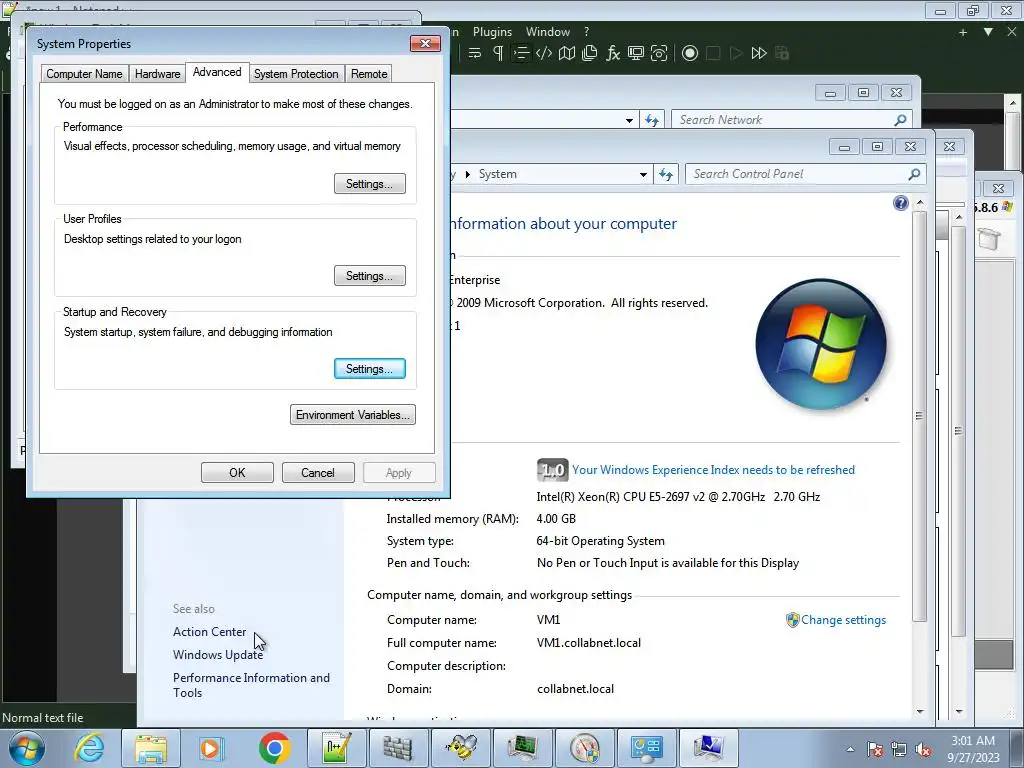
Task: Toggle word wrap in Notepad++ toolbar
Action: [x=475, y=54]
